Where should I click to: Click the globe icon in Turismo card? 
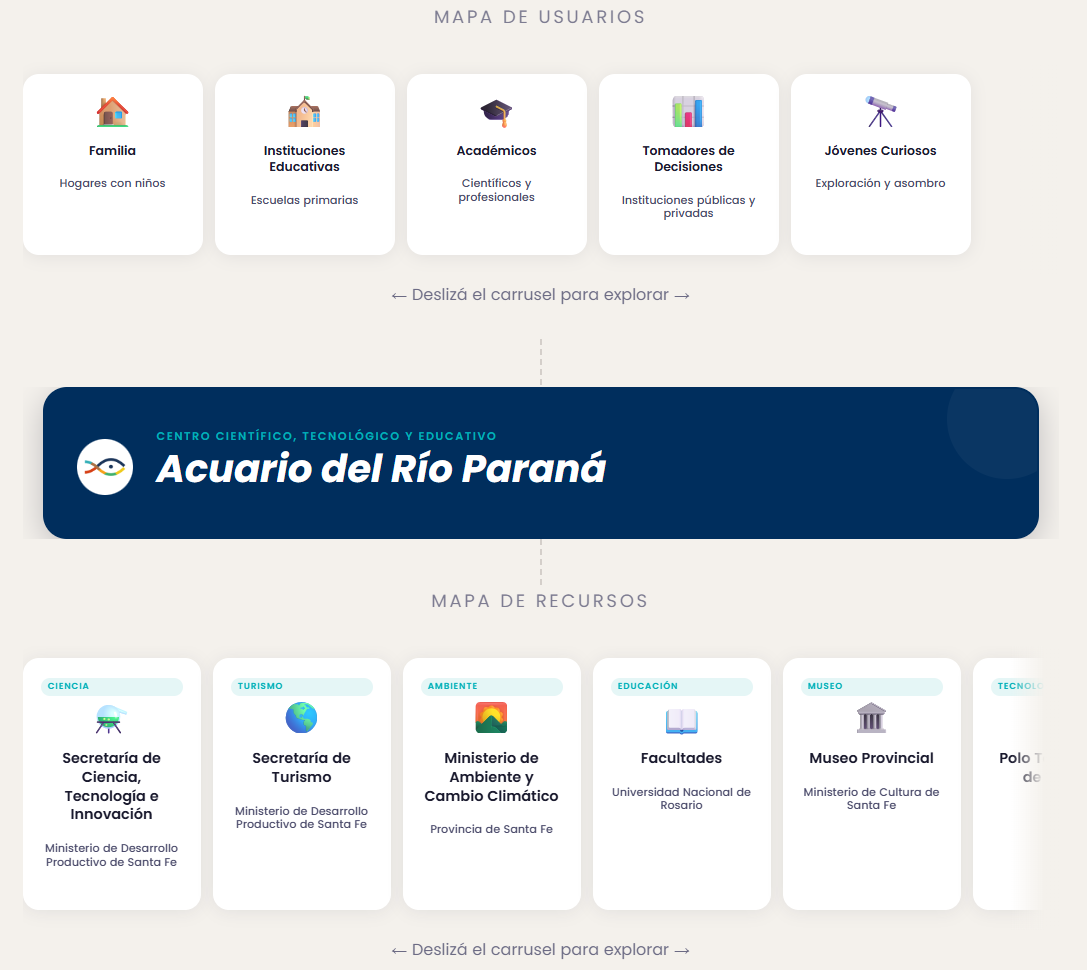(x=301, y=718)
